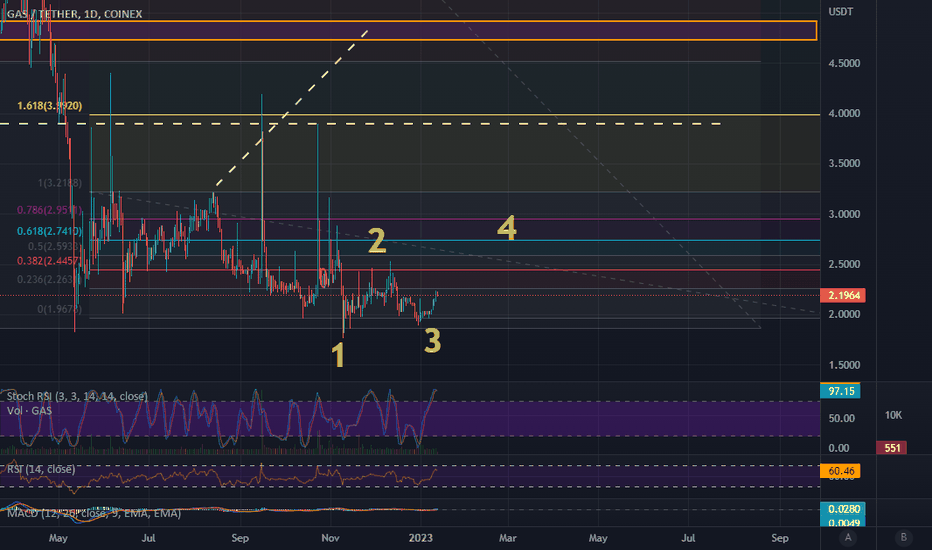
Task: Click the volume value label 551
Action: click(892, 448)
